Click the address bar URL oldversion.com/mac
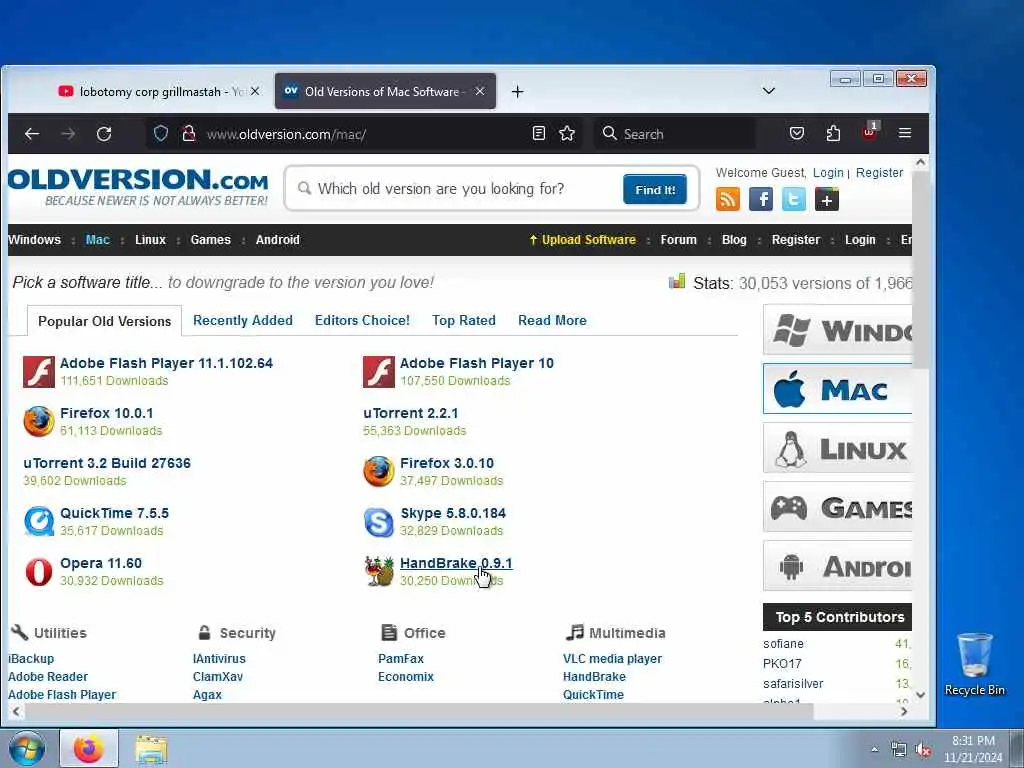The height and width of the screenshot is (768, 1024). [286, 135]
